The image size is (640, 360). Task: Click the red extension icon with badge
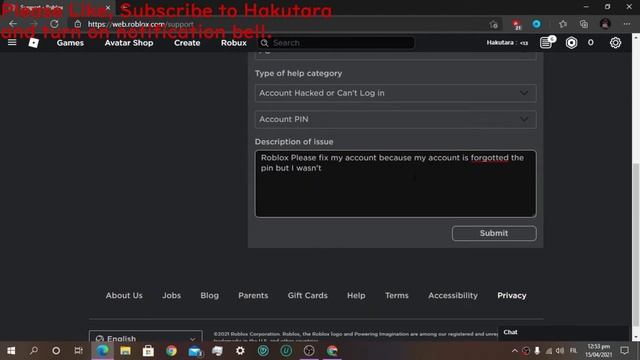point(516,24)
